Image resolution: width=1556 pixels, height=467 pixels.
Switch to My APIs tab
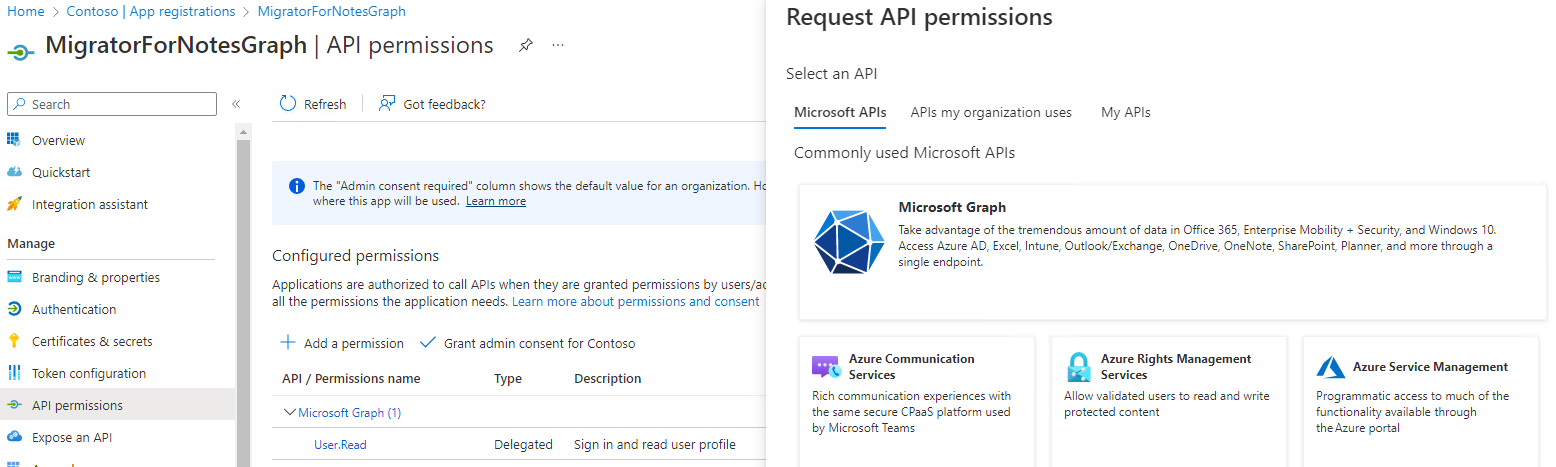(x=1125, y=112)
